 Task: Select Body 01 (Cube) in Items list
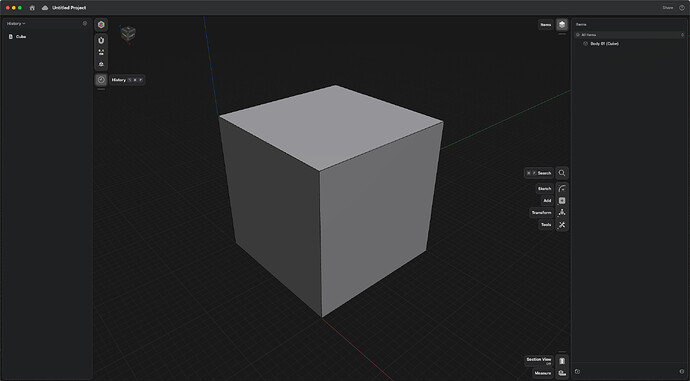(x=605, y=44)
